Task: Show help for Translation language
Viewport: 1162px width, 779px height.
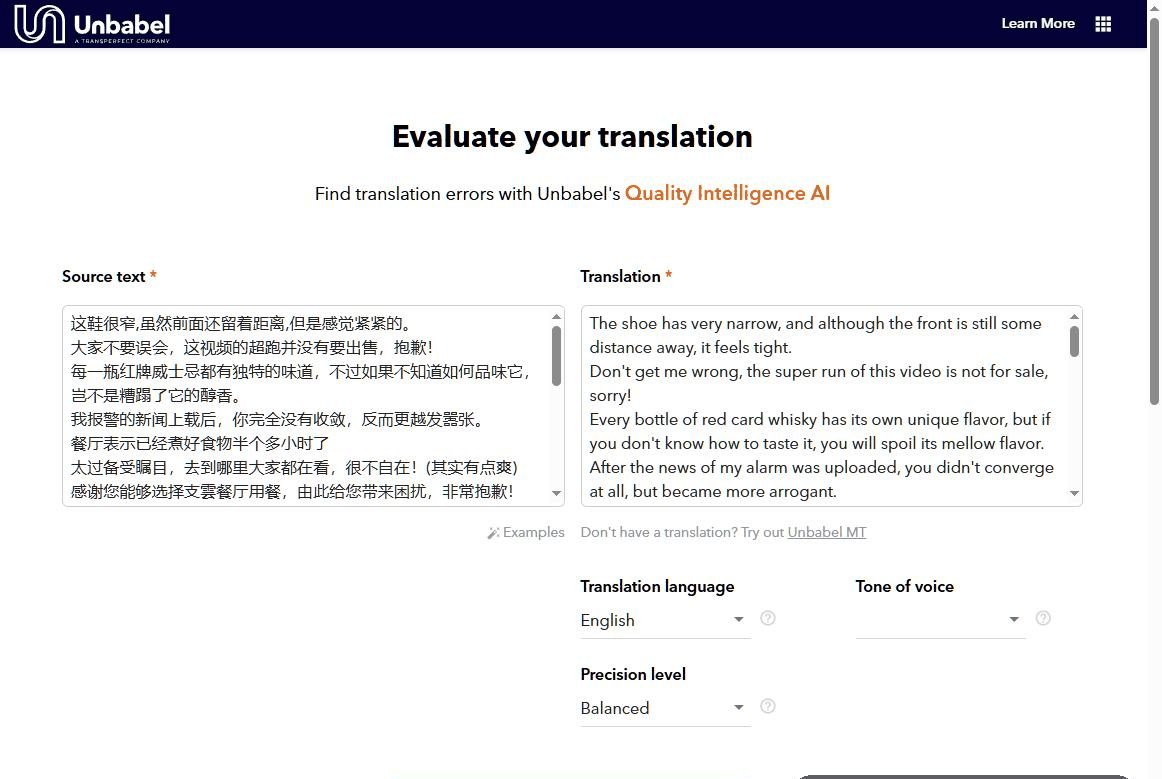Action: 768,618
